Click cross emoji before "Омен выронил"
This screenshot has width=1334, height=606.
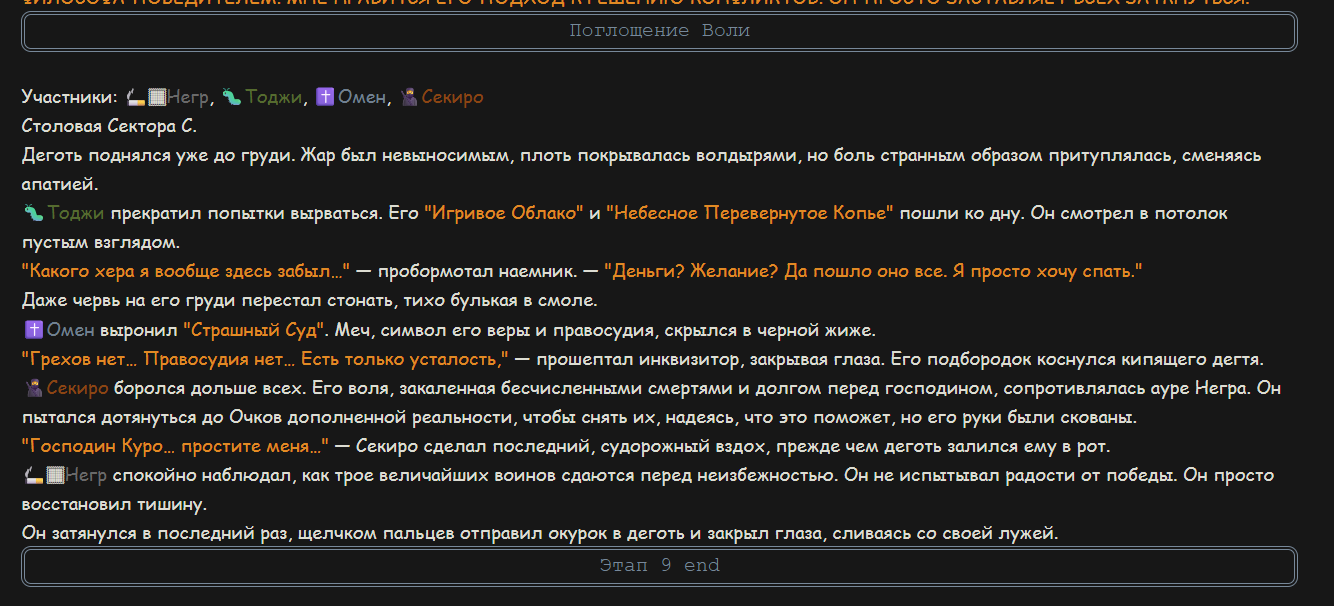(x=32, y=329)
